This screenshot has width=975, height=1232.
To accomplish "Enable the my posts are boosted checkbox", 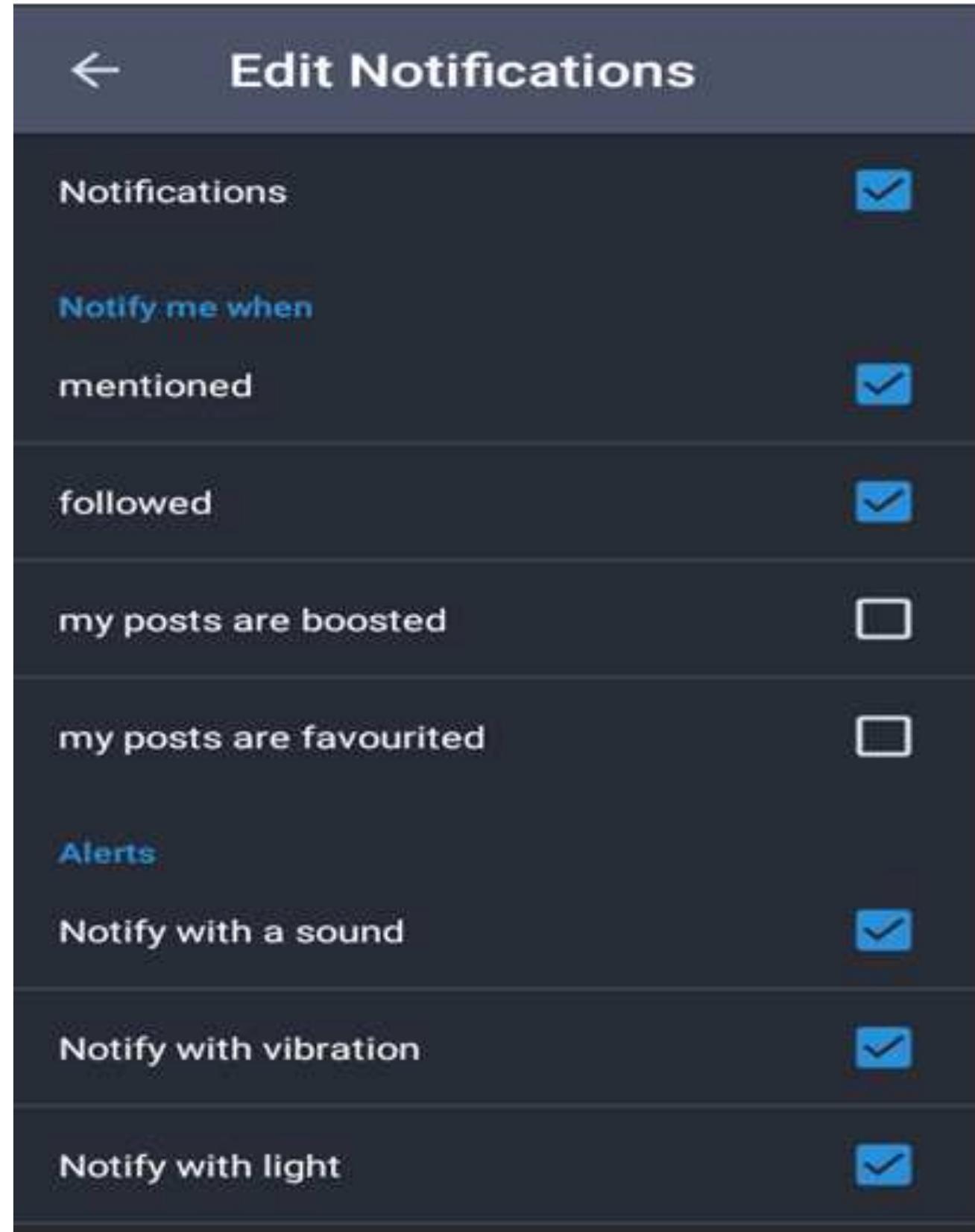I will [x=883, y=619].
